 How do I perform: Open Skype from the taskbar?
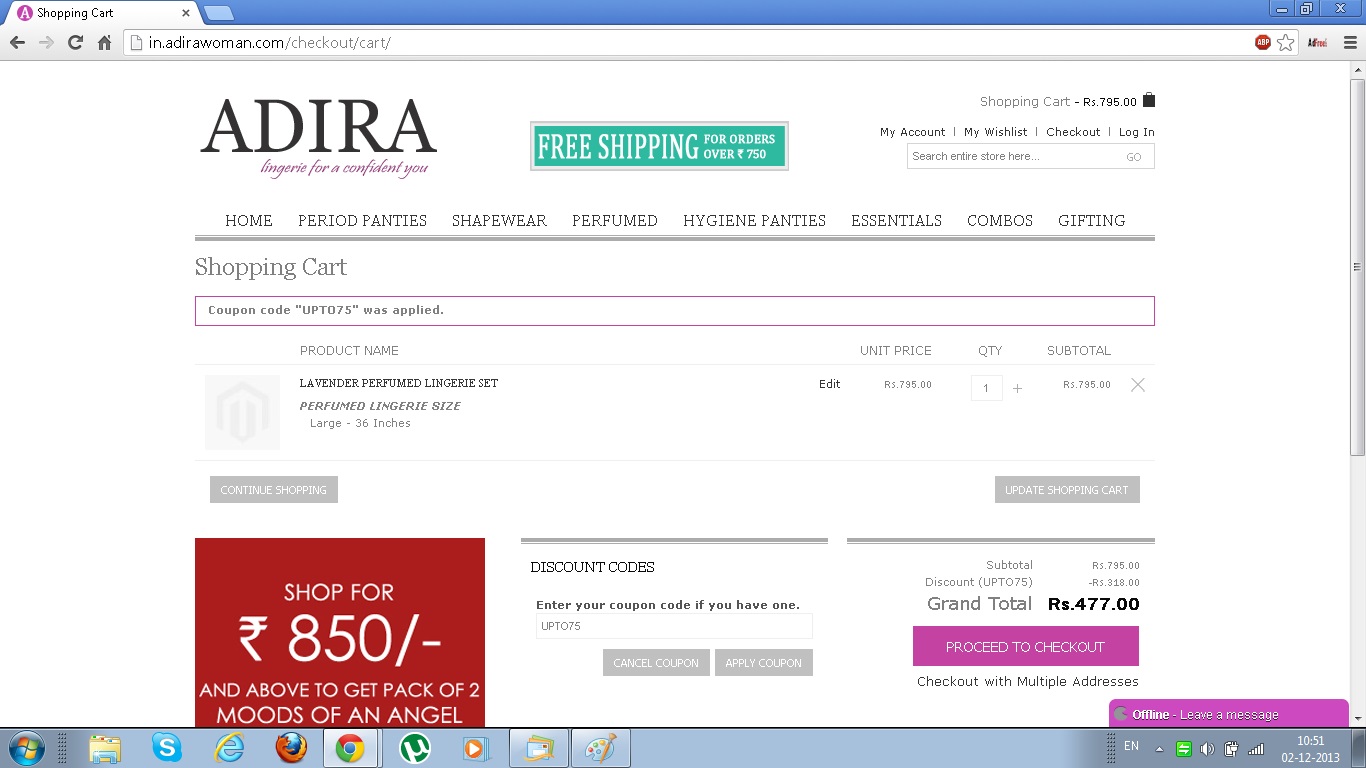pos(167,748)
